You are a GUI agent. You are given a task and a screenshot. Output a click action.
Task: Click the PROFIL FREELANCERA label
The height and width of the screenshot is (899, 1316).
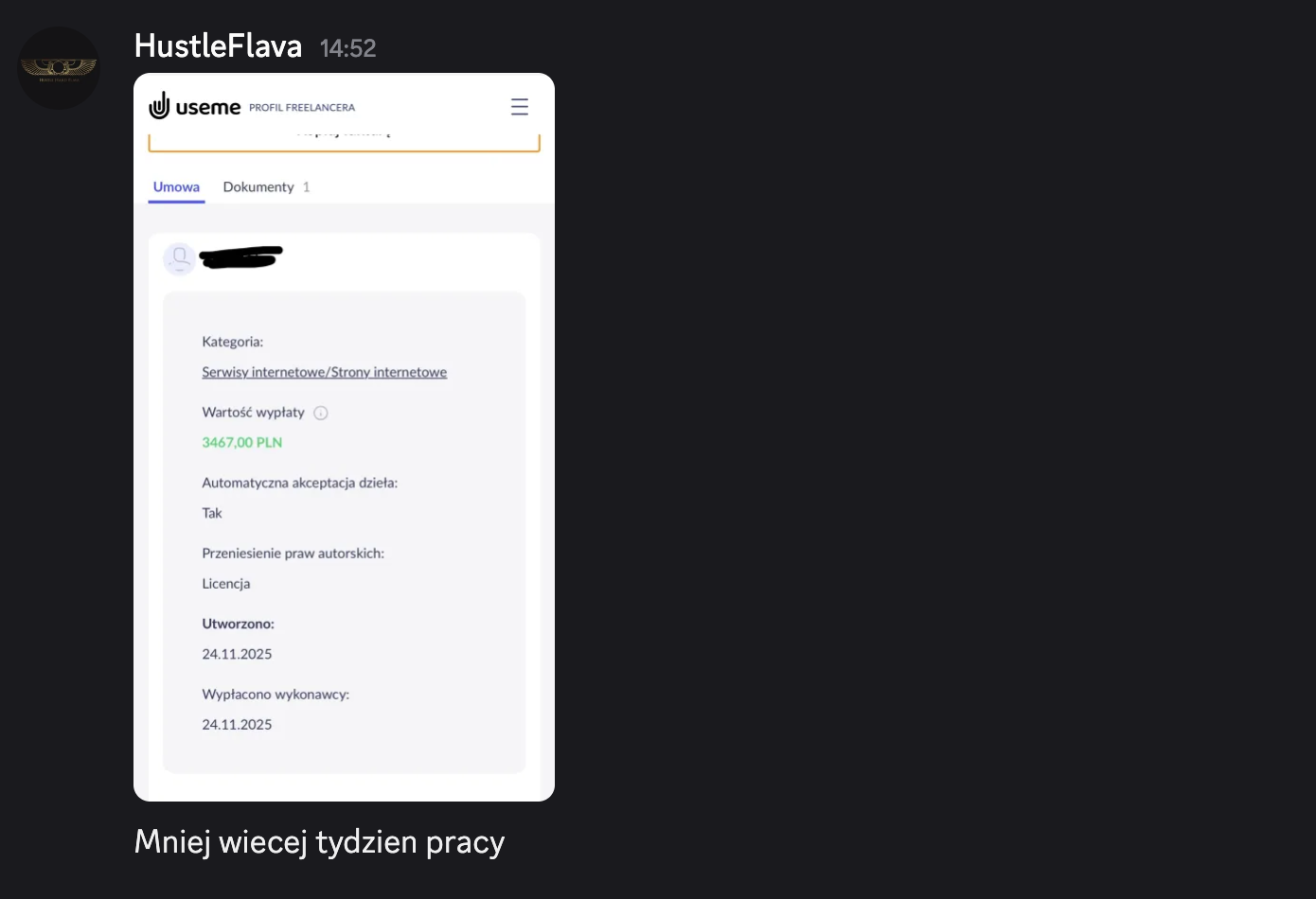point(302,108)
